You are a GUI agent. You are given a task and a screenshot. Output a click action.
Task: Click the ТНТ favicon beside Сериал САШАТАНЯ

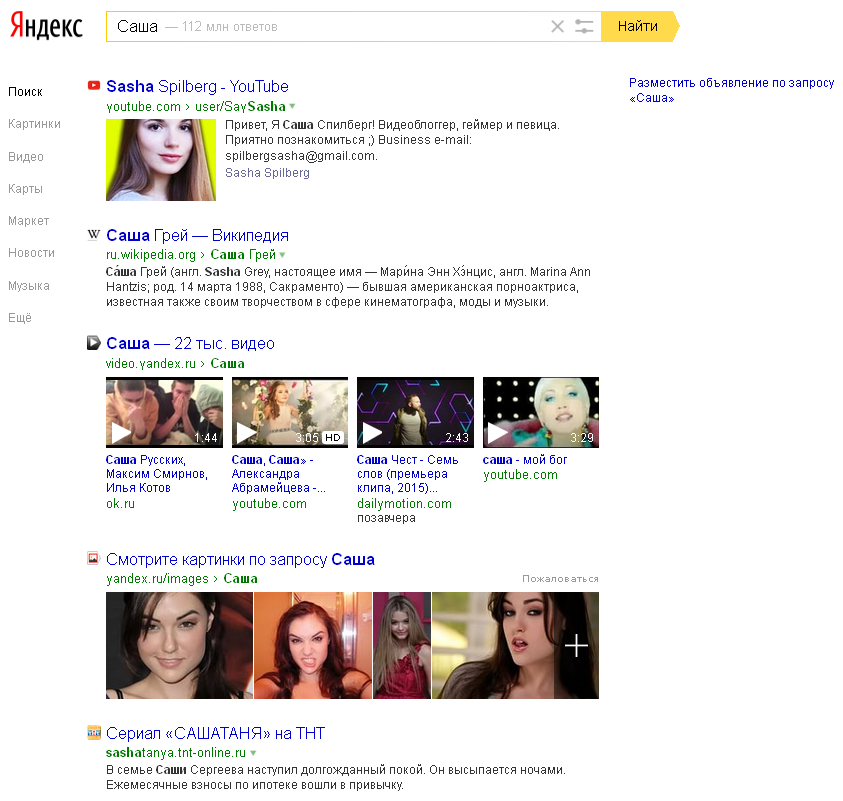(94, 732)
